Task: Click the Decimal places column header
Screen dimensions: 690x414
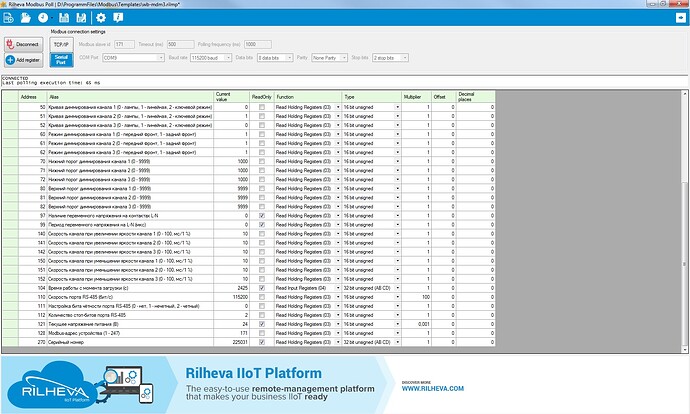Action: [476, 97]
